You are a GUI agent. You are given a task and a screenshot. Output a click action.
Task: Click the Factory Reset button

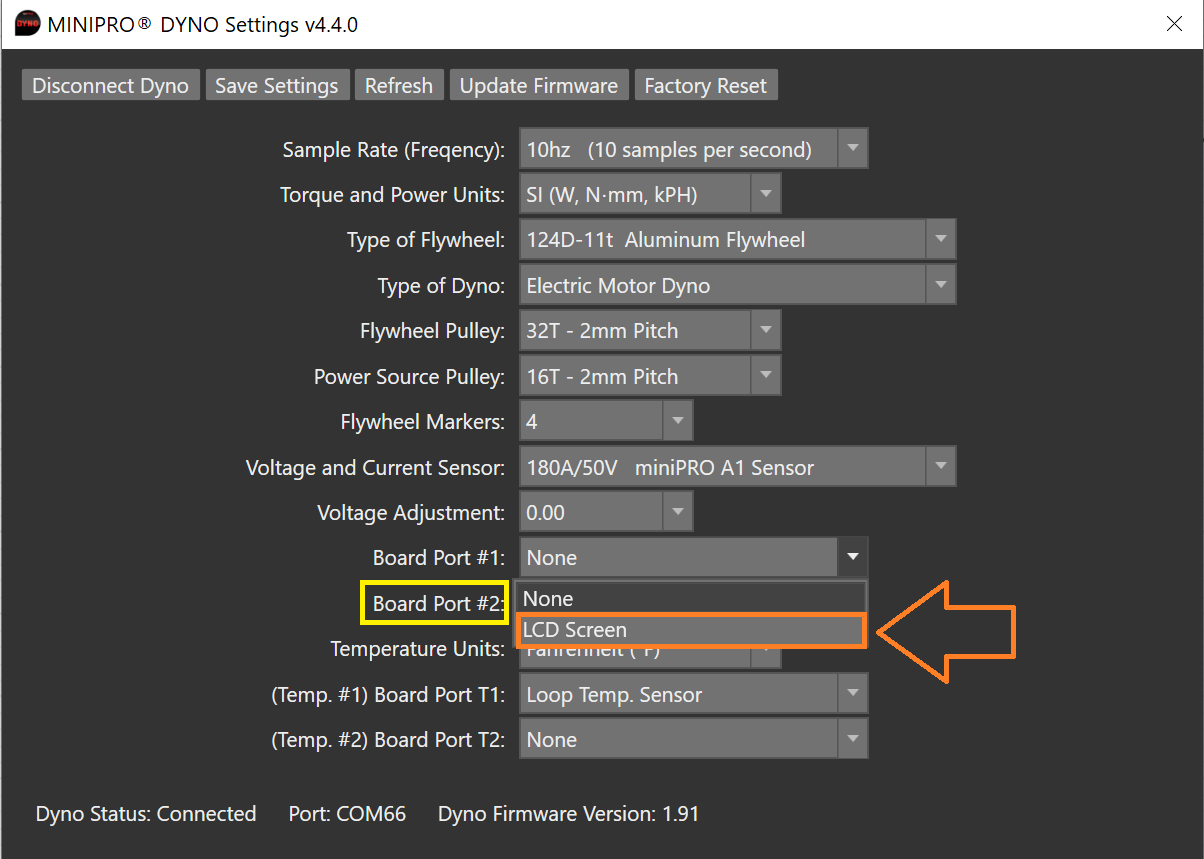click(706, 86)
